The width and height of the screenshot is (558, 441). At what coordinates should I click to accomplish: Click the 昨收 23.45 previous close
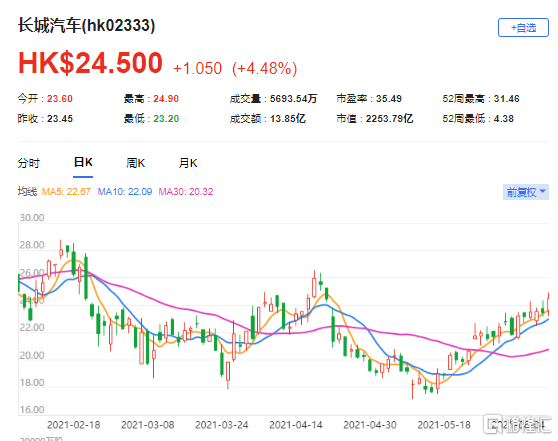click(45, 119)
